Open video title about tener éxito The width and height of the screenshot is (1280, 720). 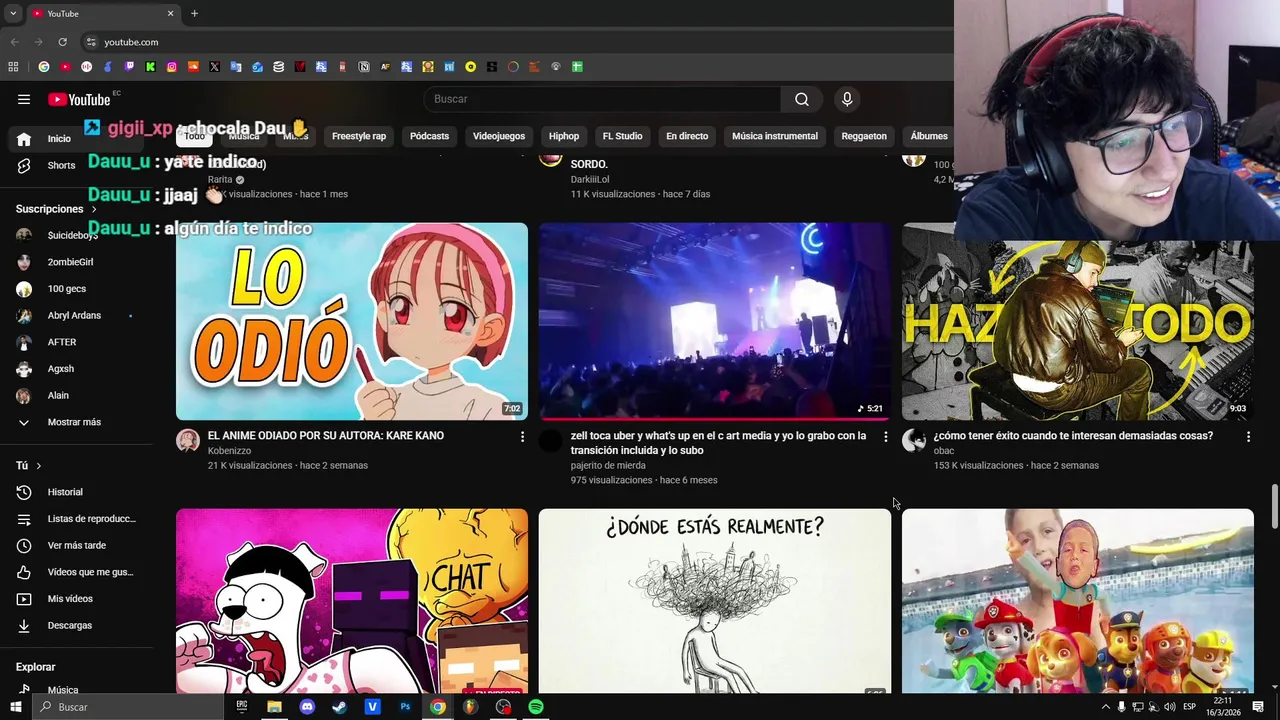point(1073,436)
